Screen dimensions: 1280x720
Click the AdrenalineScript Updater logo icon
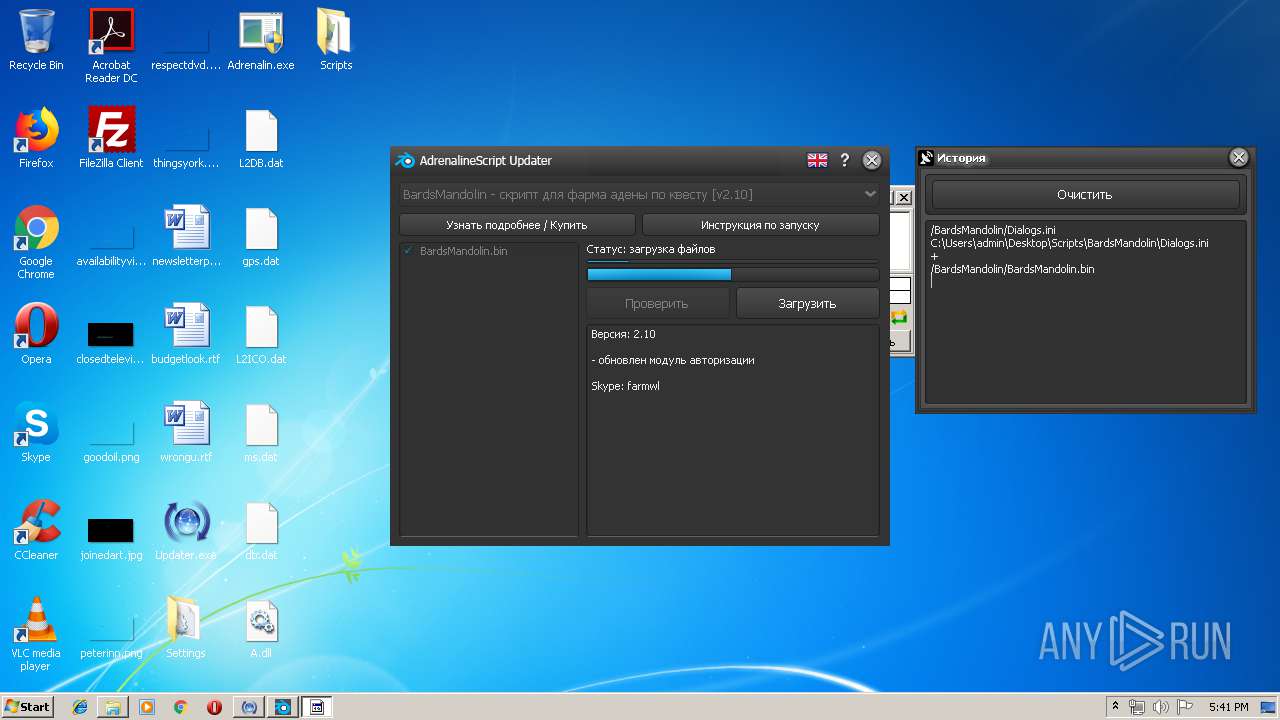pos(405,160)
